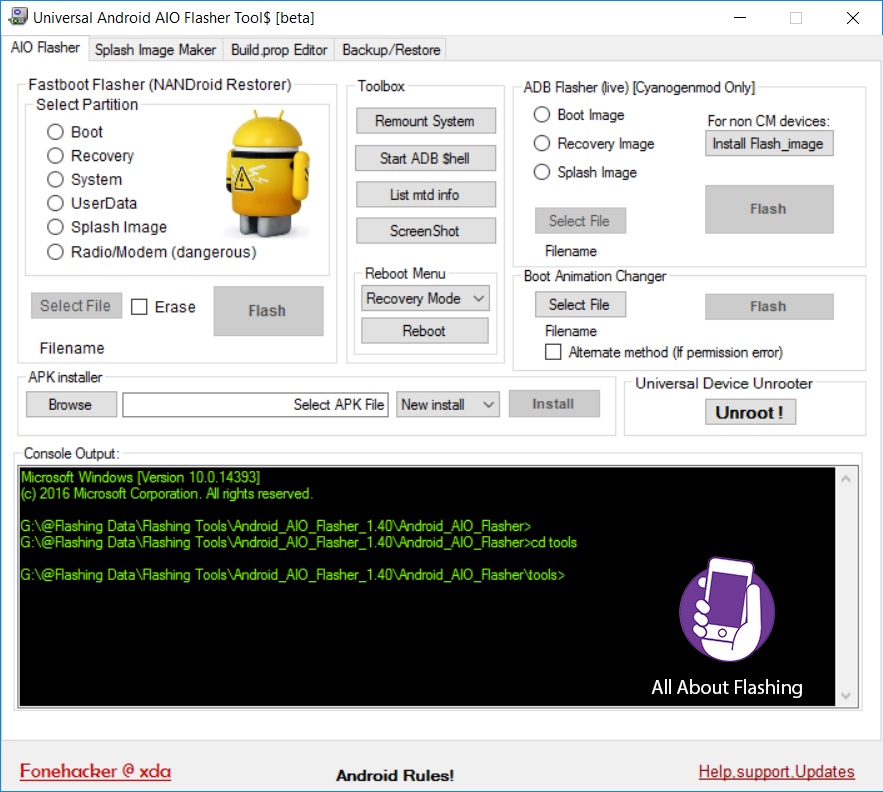Click the purple phone logo in console
Viewport: 883px width, 792px height.
click(726, 610)
